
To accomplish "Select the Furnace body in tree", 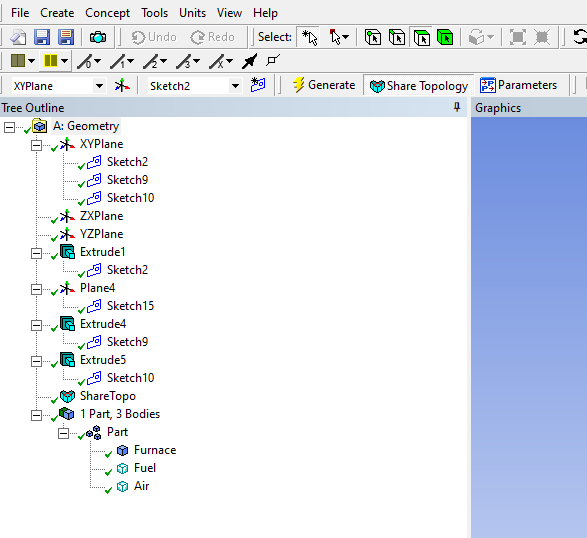I will coord(155,450).
